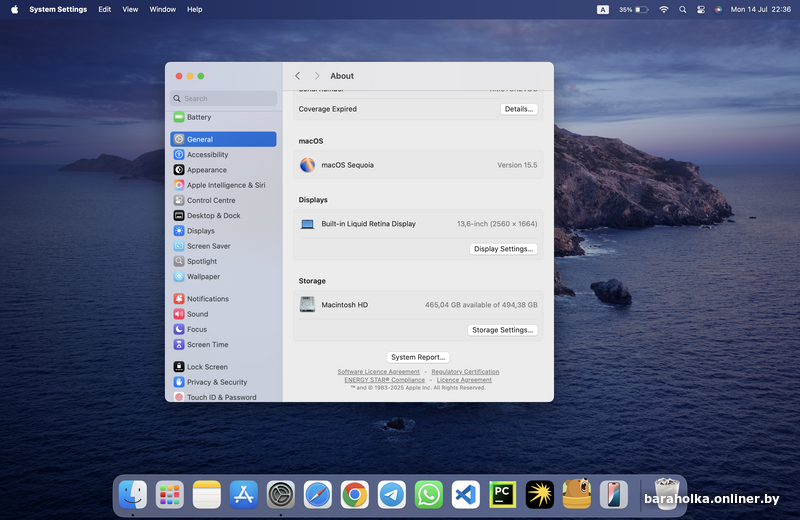800x520 pixels.
Task: Launch Finder from the Dock
Action: [133, 494]
